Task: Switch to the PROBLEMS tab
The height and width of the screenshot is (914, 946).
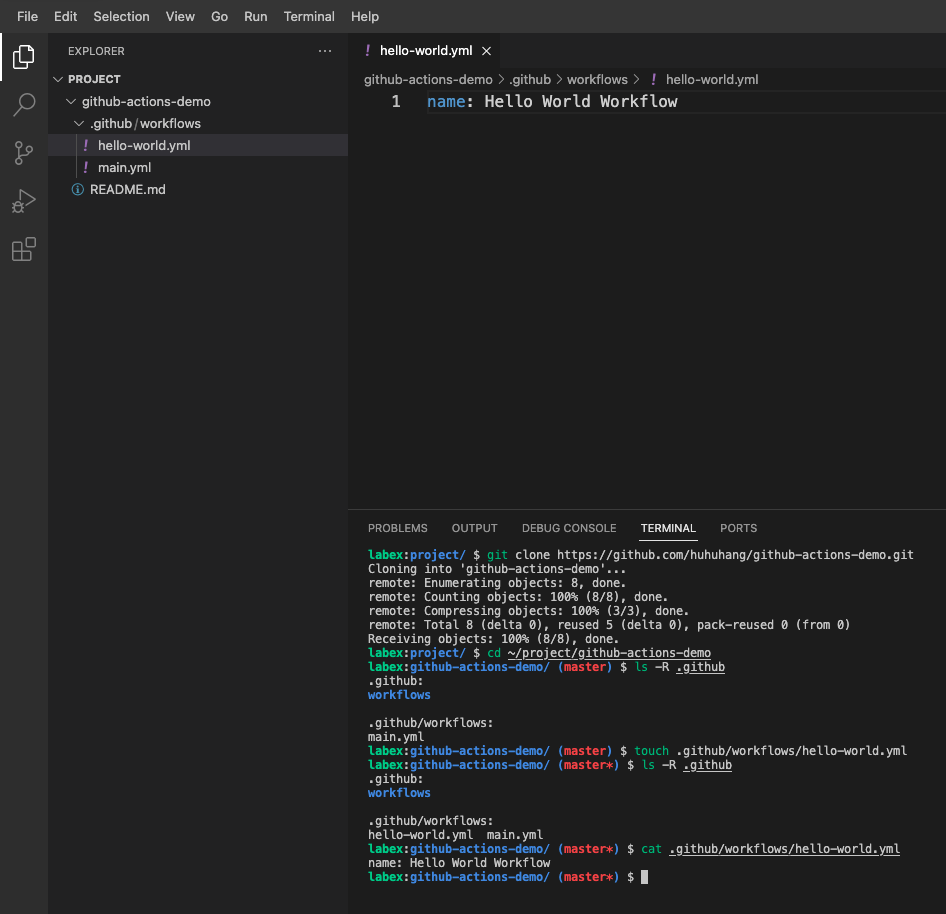Action: 397,528
